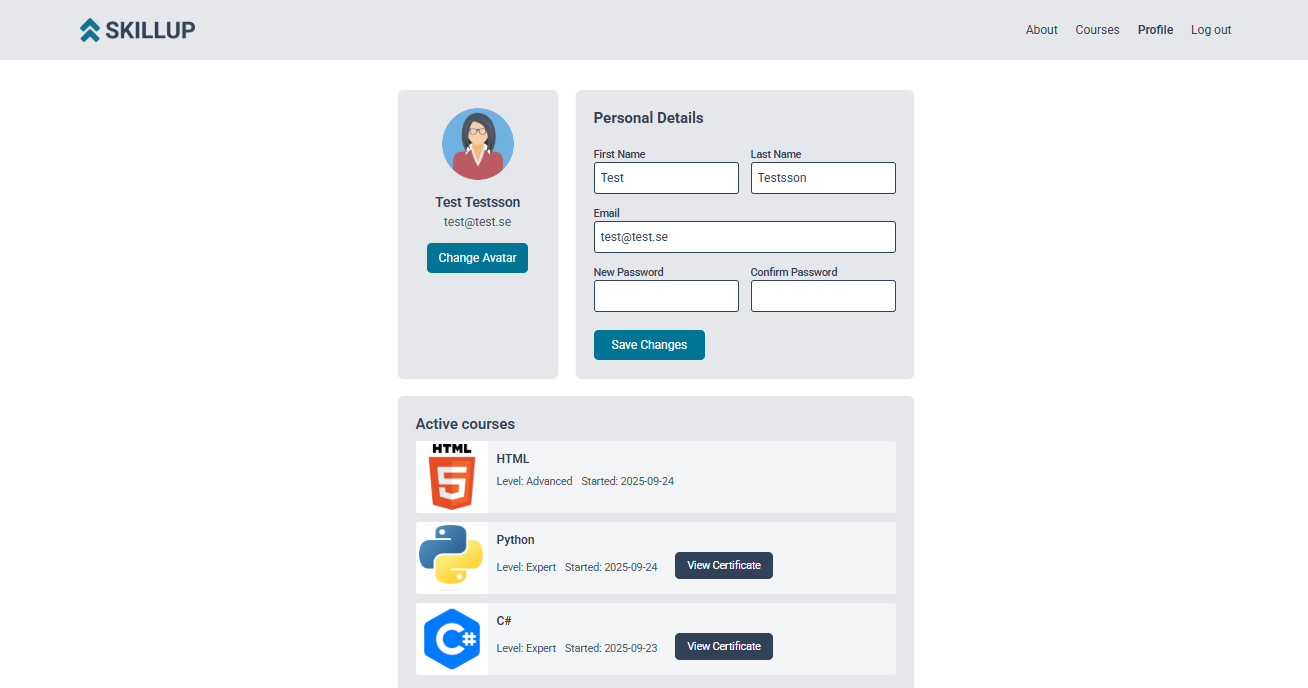Open the About page
The width and height of the screenshot is (1308, 688).
[x=1041, y=30]
